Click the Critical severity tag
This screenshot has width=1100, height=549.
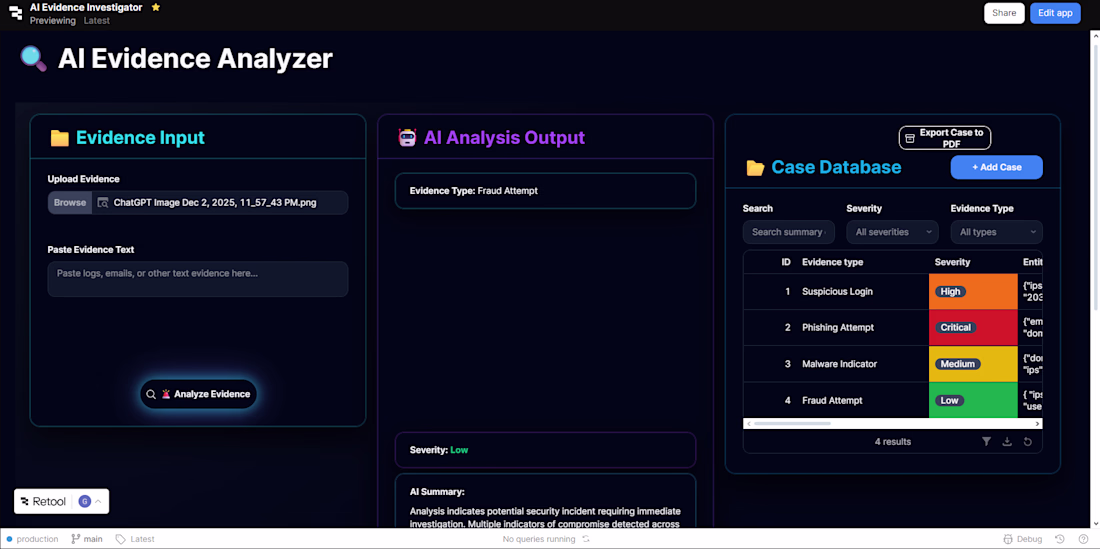click(955, 327)
